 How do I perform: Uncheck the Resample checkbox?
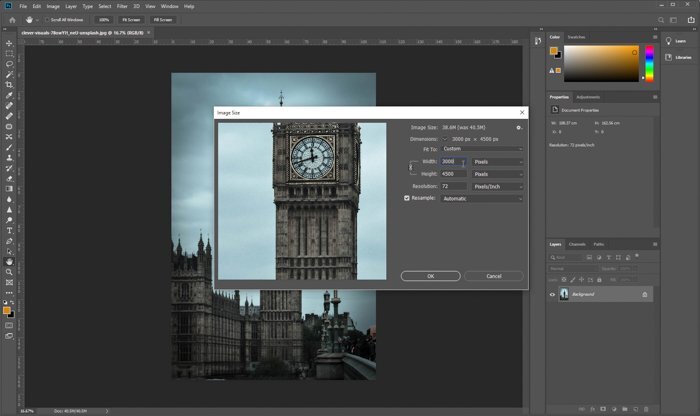407,198
